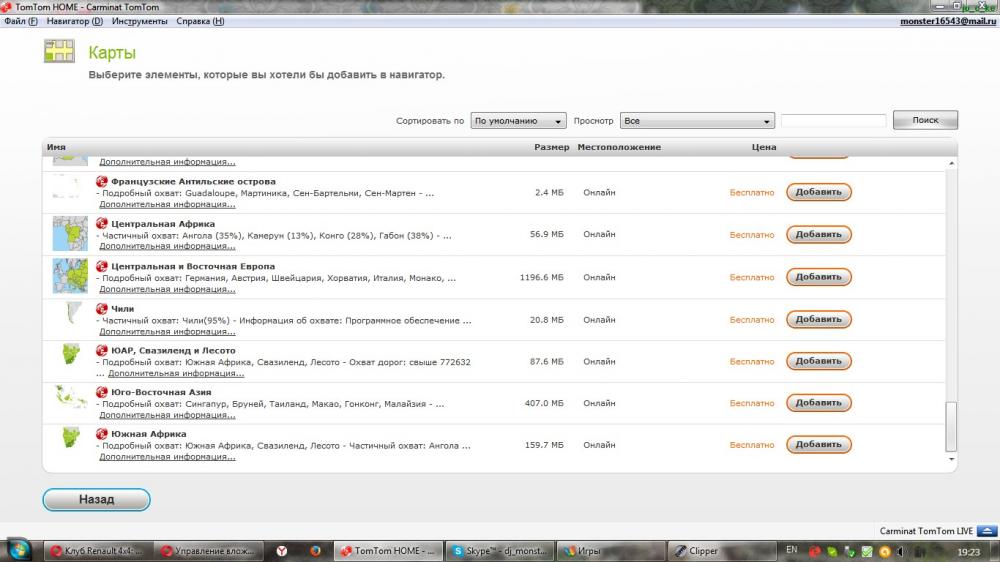Open more info link for Чили

167,332
